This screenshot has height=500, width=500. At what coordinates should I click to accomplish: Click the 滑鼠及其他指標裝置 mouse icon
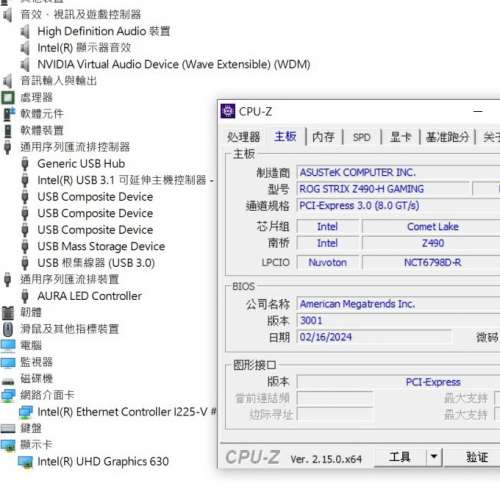click(8, 329)
